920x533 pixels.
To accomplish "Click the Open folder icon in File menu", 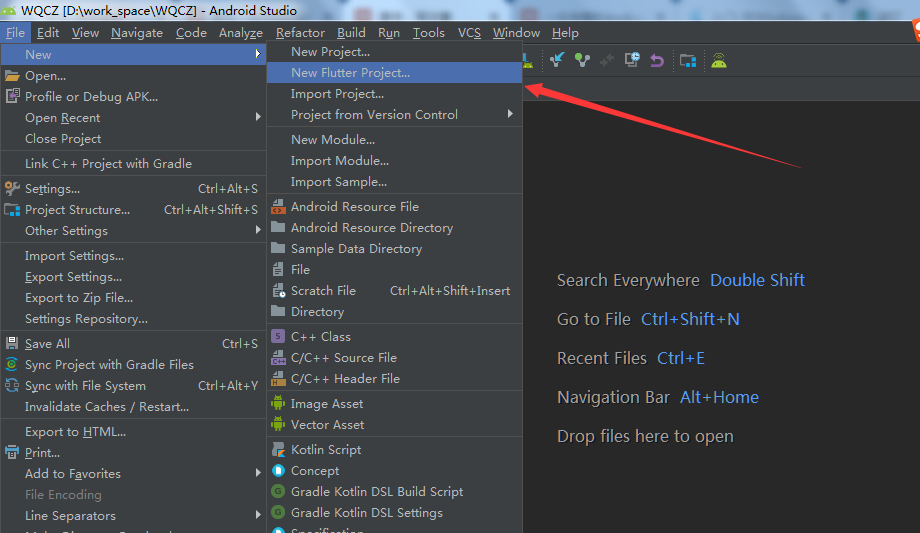I will pos(12,76).
